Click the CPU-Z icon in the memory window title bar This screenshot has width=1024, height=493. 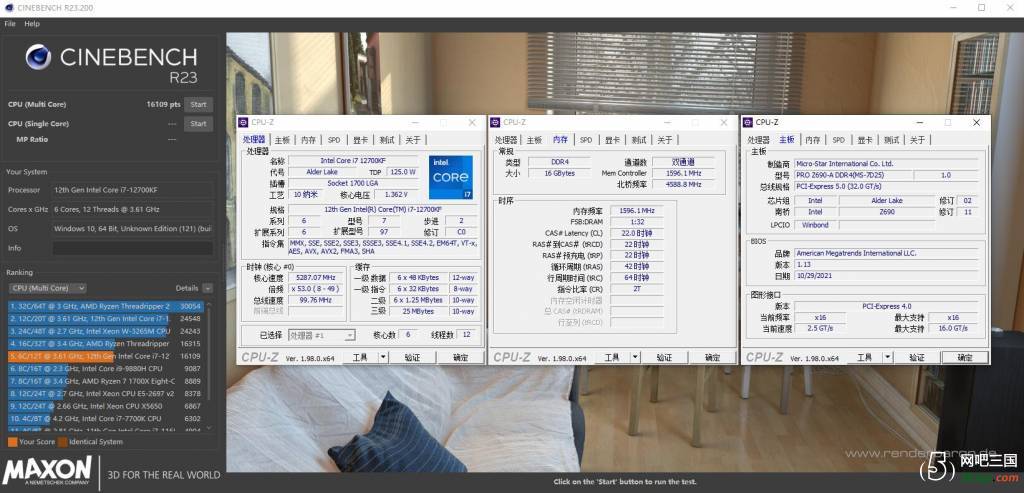(496, 122)
